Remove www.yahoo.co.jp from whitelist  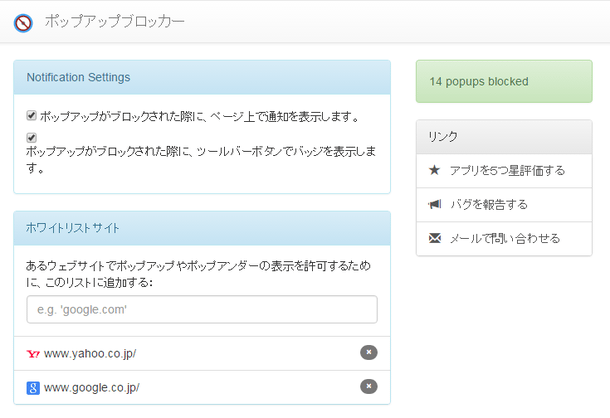368,353
